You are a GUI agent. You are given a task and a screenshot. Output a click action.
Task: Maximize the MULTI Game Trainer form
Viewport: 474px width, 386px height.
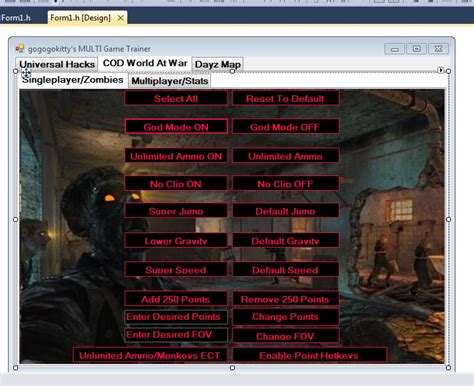pos(417,49)
